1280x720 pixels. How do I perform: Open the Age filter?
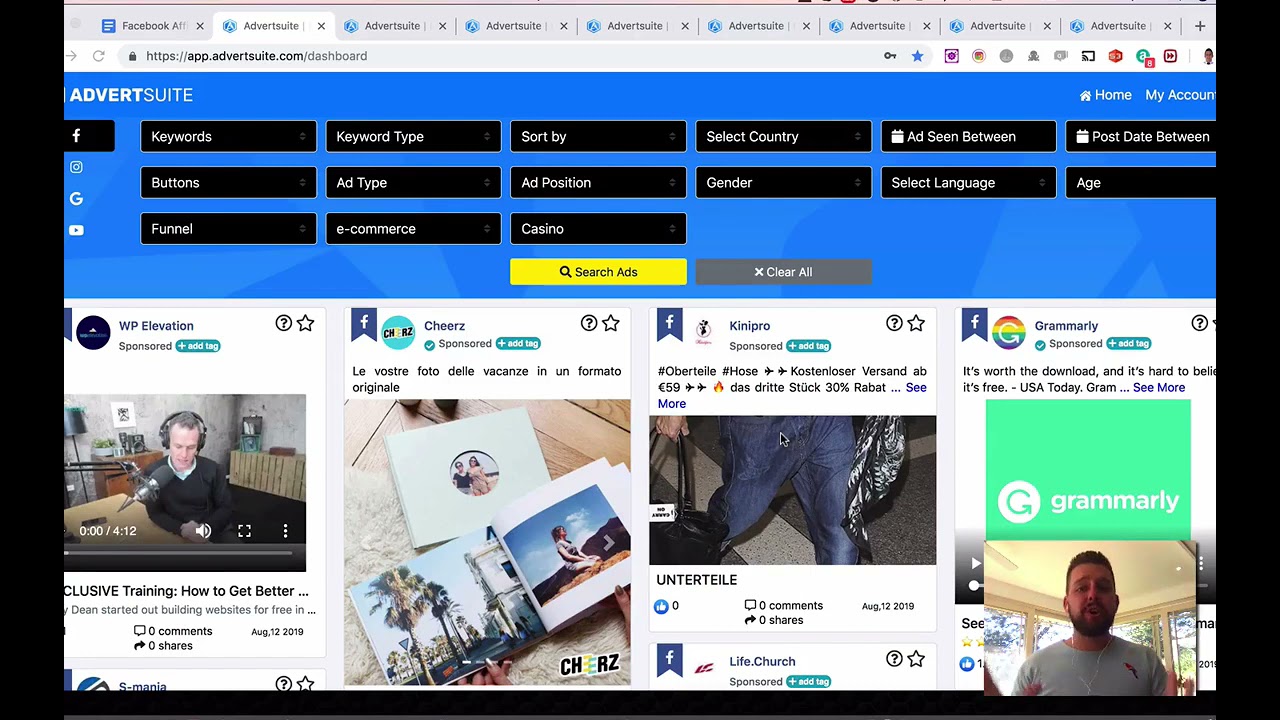(x=1141, y=183)
